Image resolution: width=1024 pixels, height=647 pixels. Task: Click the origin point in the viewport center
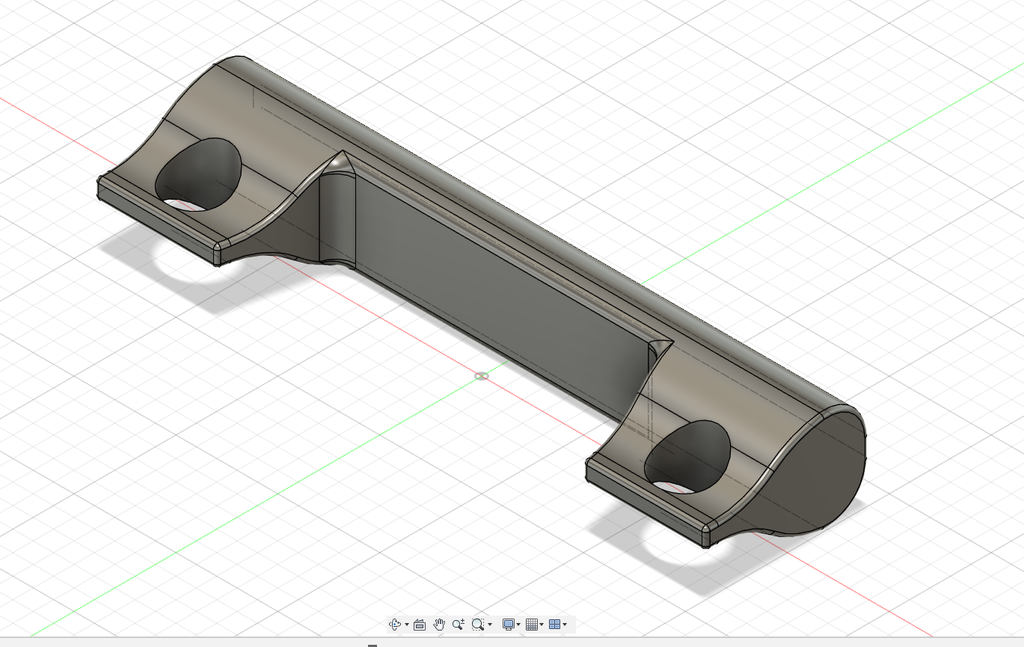[x=483, y=375]
